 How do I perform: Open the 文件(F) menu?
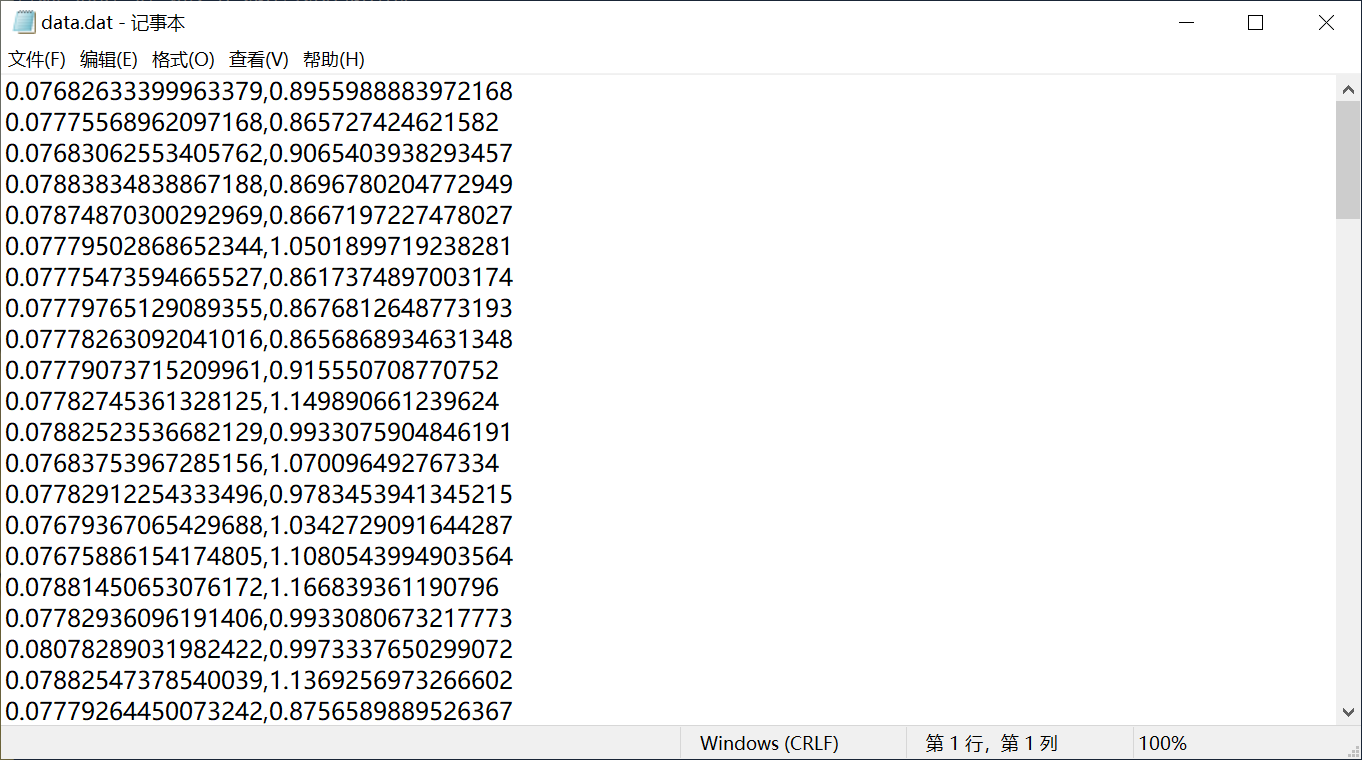click(37, 59)
